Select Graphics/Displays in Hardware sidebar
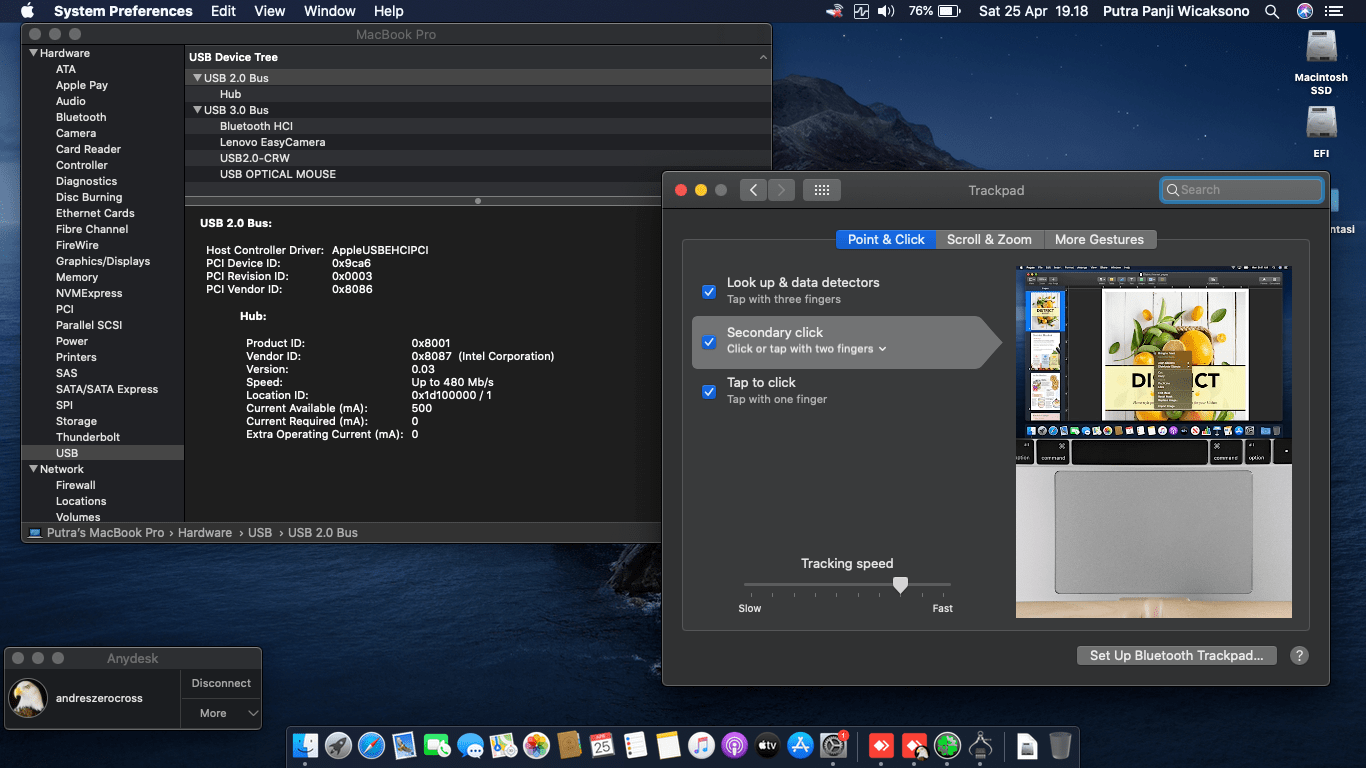 coord(103,261)
